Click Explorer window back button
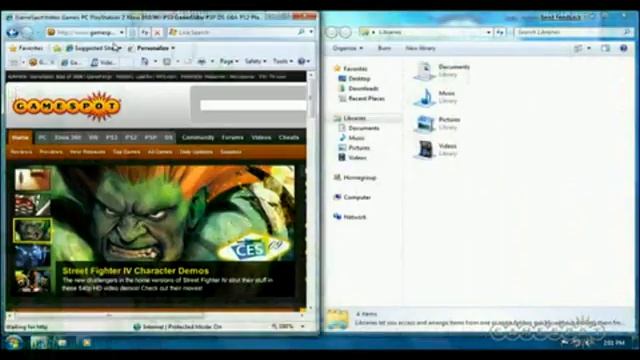The image size is (640, 360). (331, 32)
